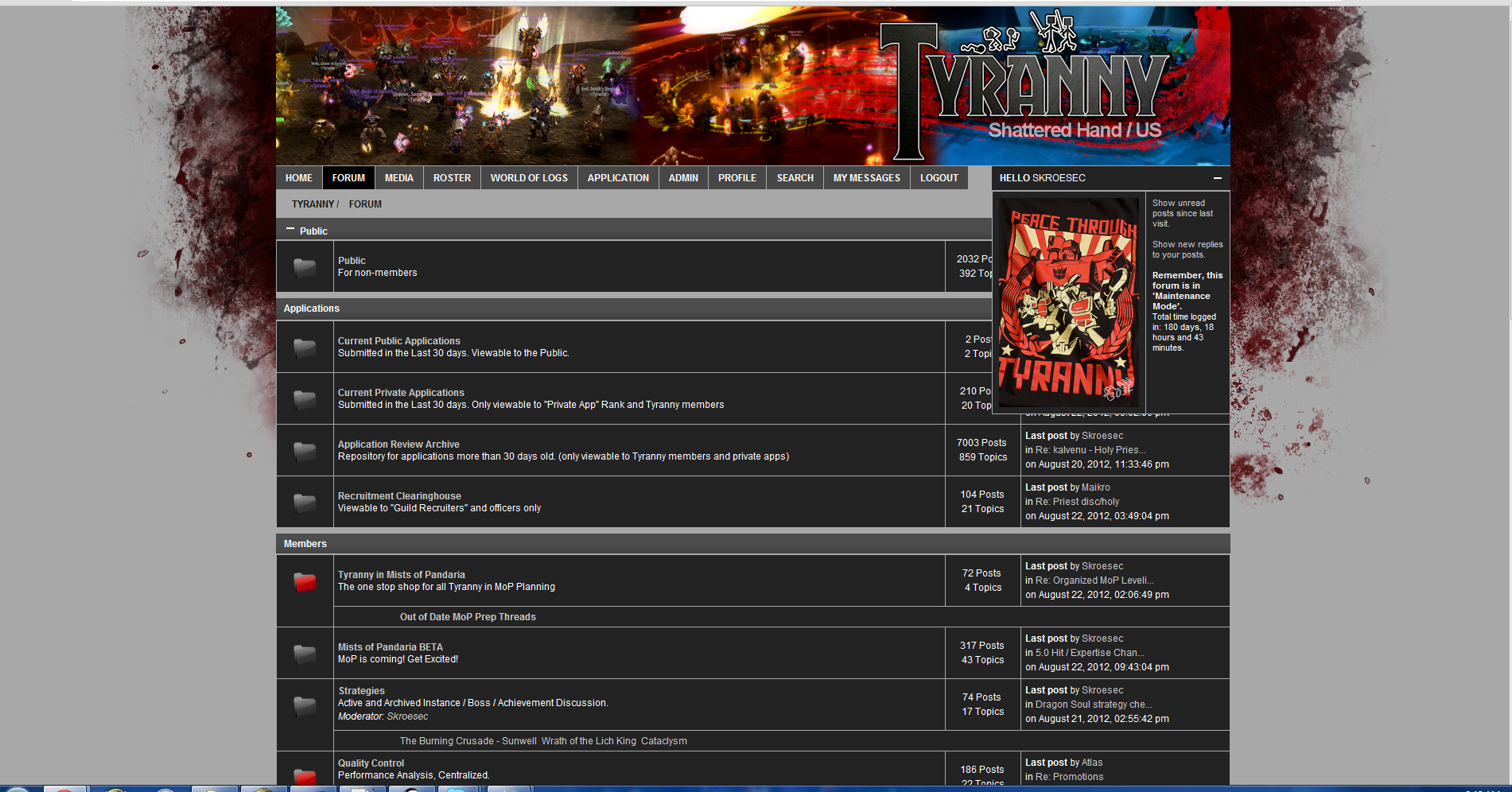Open the Cataclysm sub-board
Viewport: 1512px width, 792px height.
[x=664, y=741]
